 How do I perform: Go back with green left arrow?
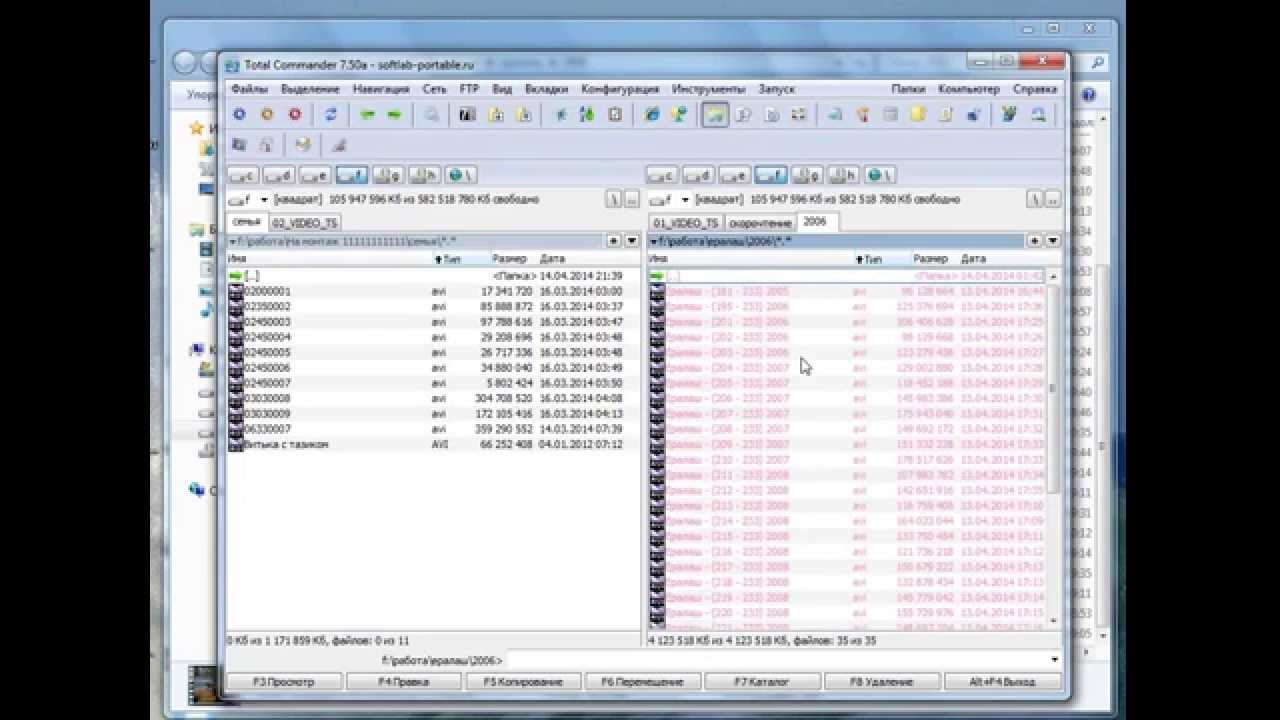pos(367,115)
